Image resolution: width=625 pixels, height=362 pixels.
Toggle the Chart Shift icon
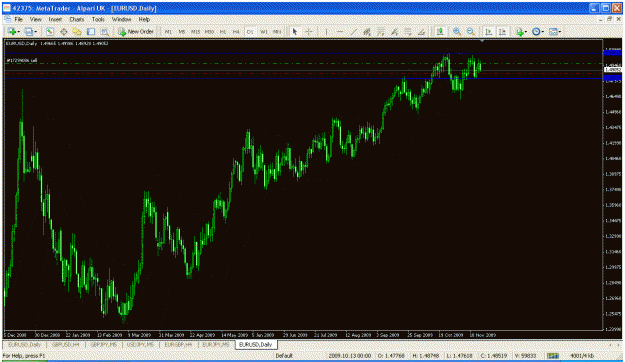pos(502,31)
